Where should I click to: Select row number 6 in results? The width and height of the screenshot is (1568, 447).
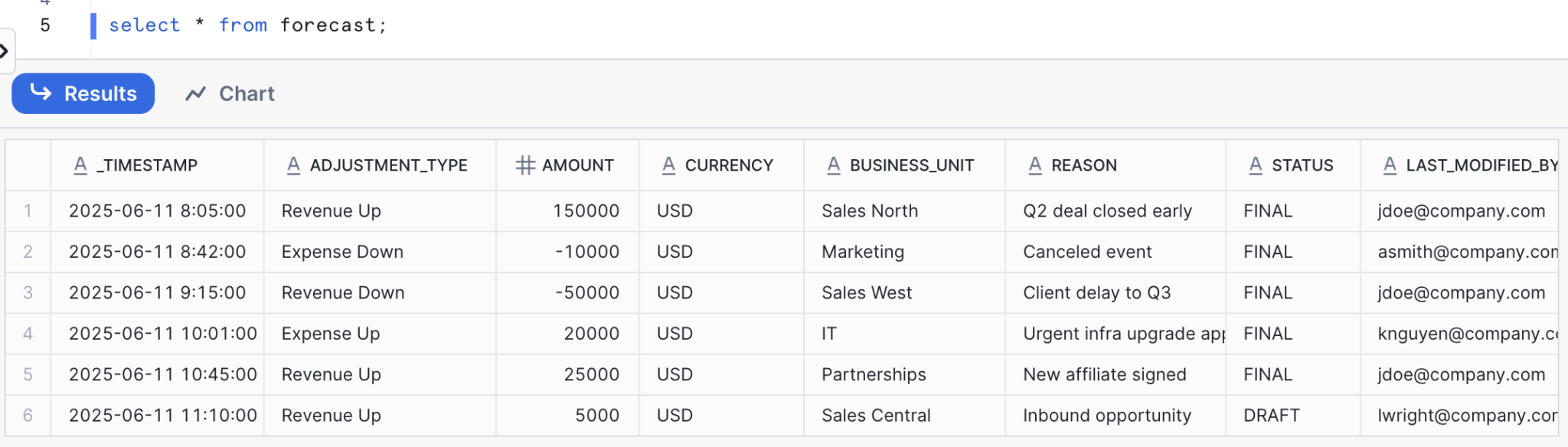[28, 416]
